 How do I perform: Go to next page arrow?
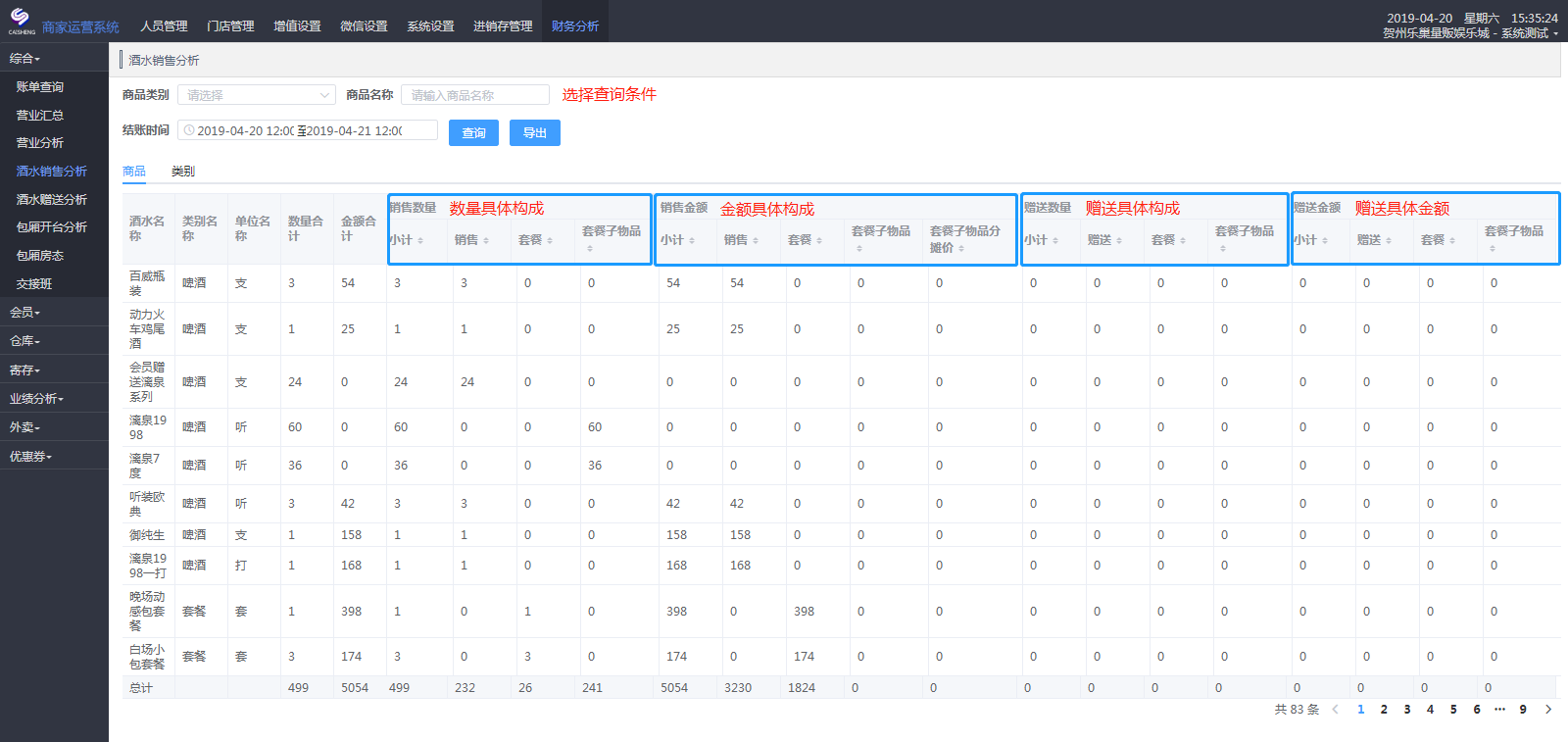(1548, 710)
